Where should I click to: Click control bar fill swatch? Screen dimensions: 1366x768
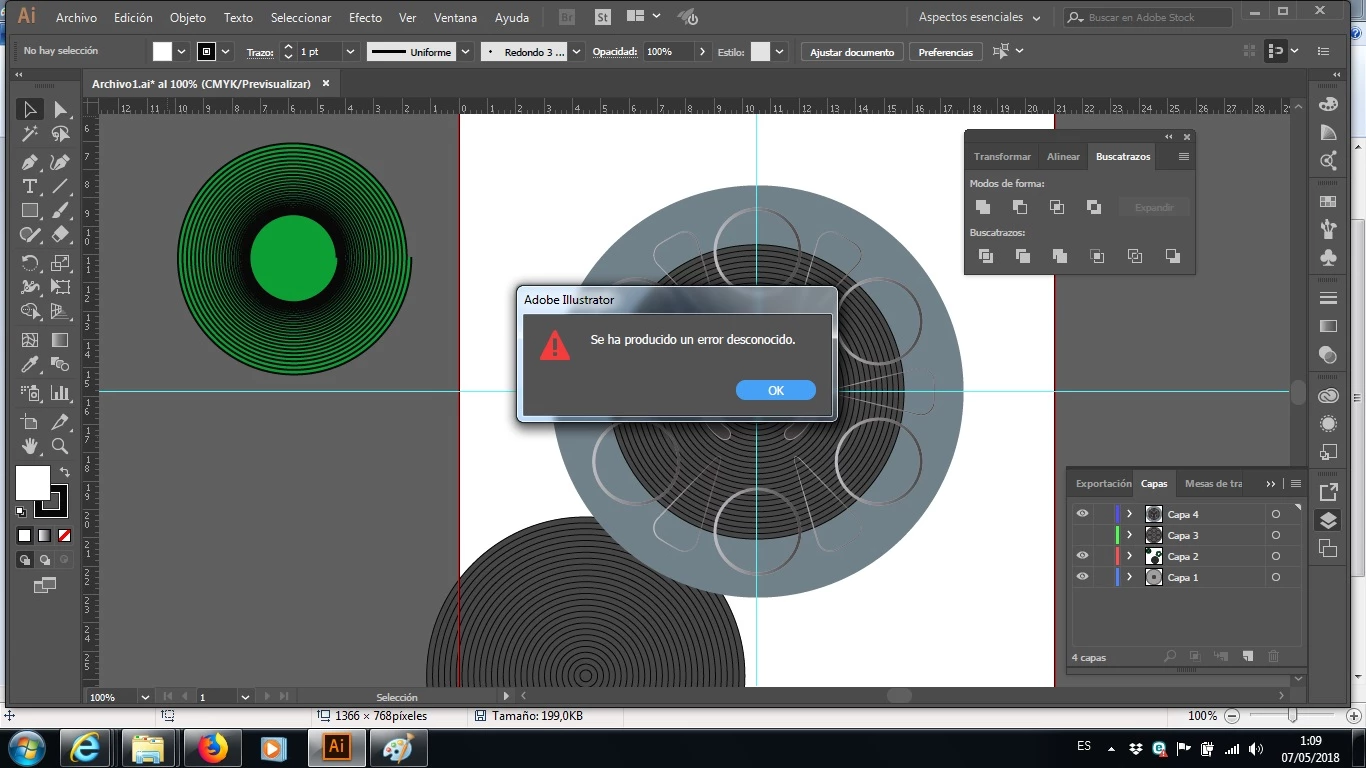click(x=162, y=51)
